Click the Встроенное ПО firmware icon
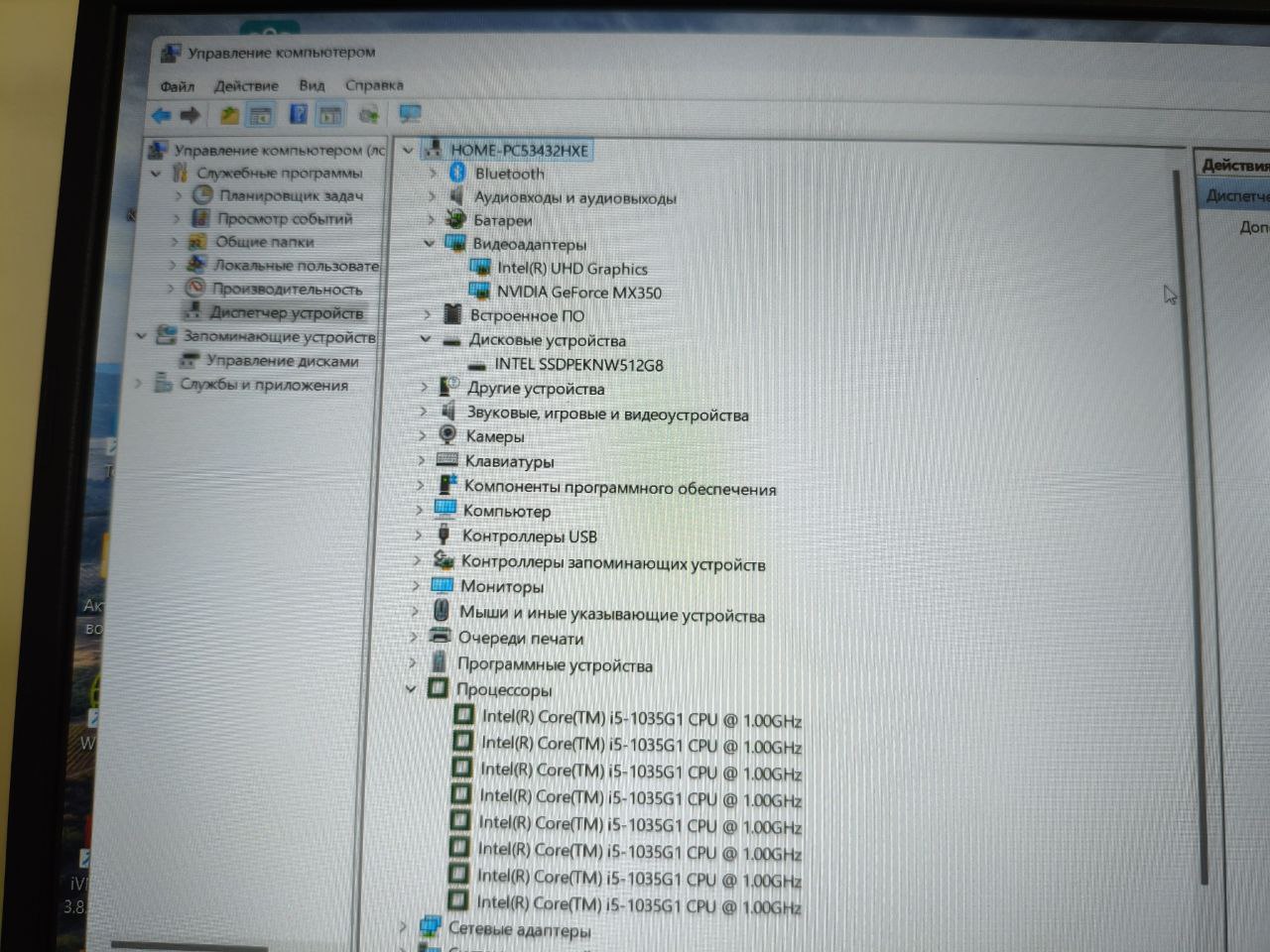 pyautogui.click(x=452, y=314)
